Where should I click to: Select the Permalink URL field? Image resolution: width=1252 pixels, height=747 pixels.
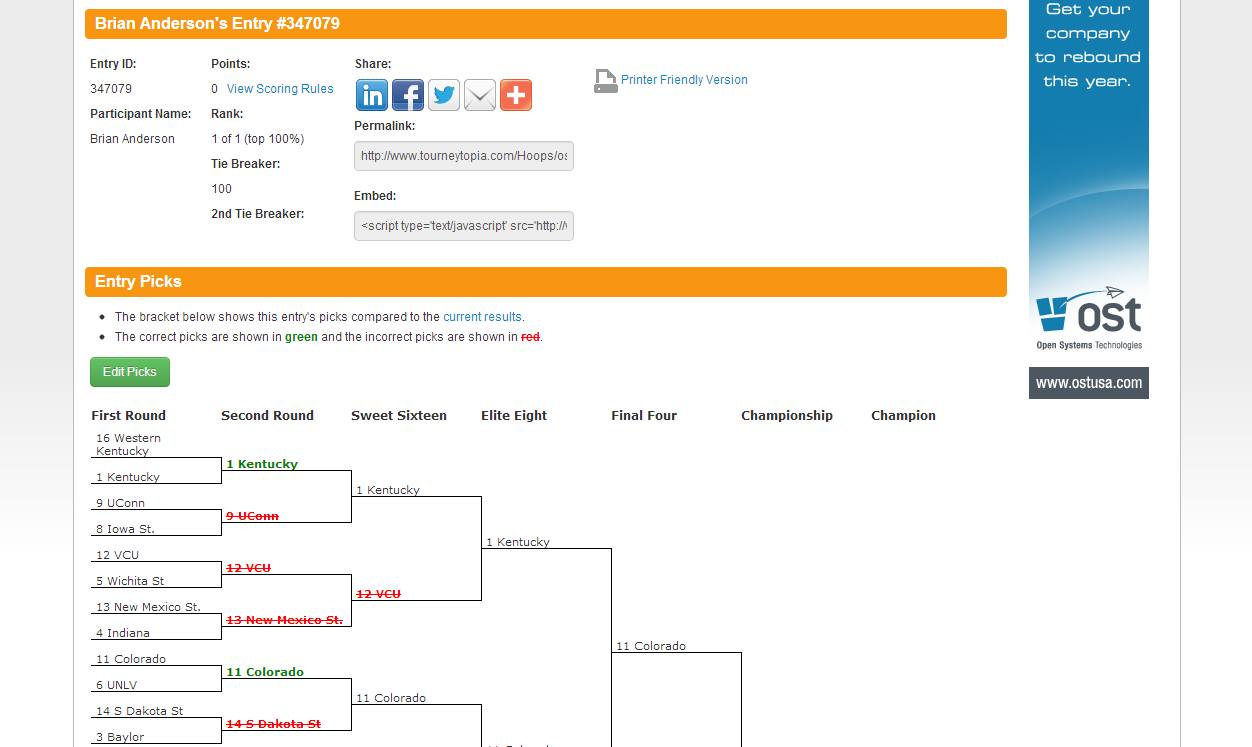(x=464, y=156)
